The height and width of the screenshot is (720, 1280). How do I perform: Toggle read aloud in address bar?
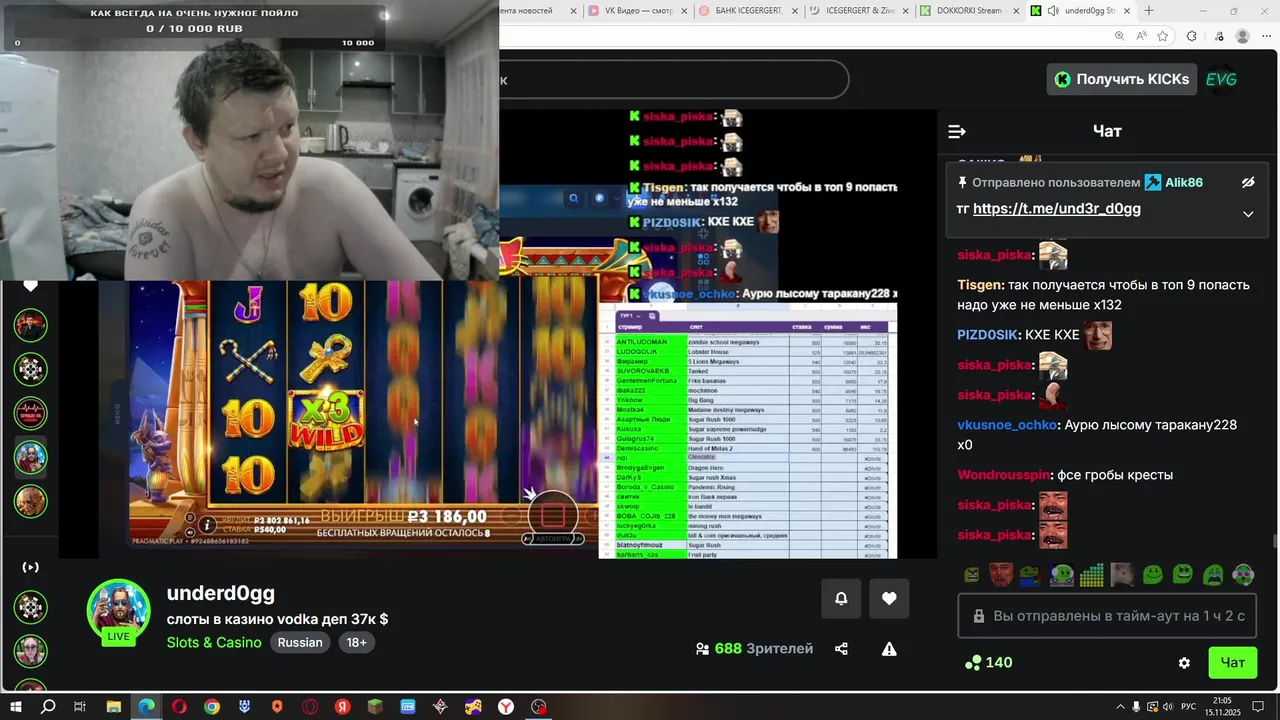click(1141, 36)
